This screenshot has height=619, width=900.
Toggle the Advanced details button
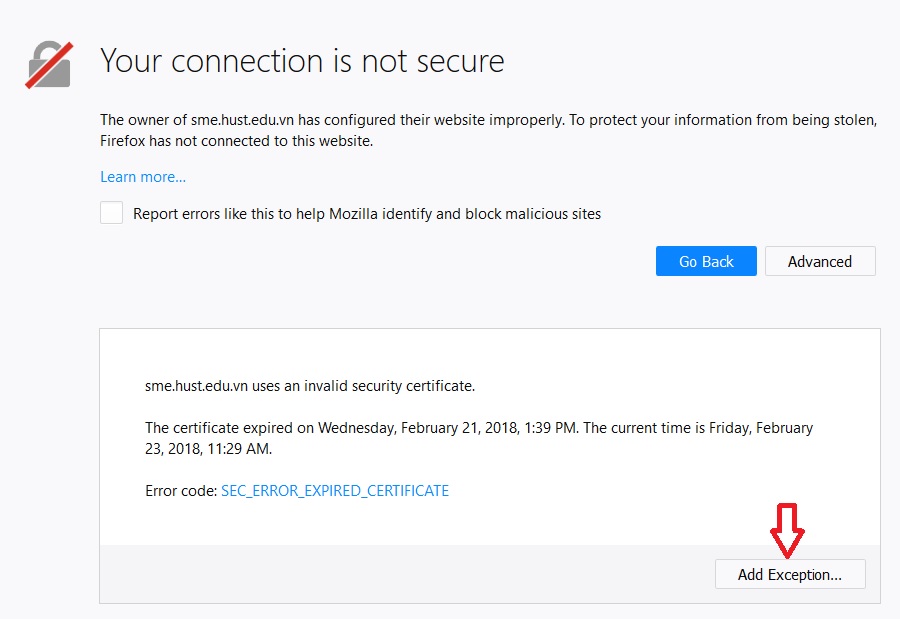819,261
